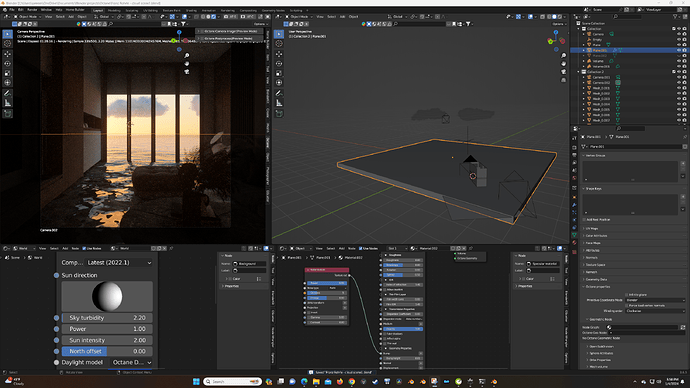Open the Daylight model dropdown

click(131, 362)
